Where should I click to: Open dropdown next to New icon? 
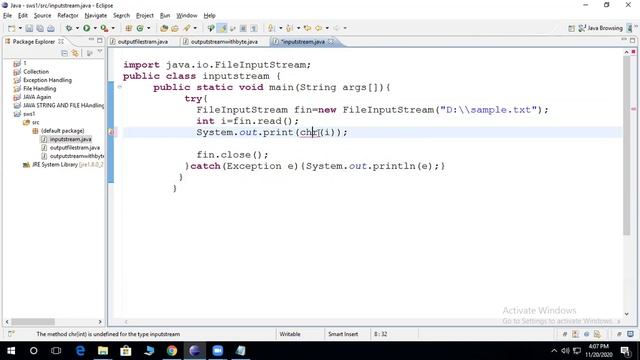20,28
